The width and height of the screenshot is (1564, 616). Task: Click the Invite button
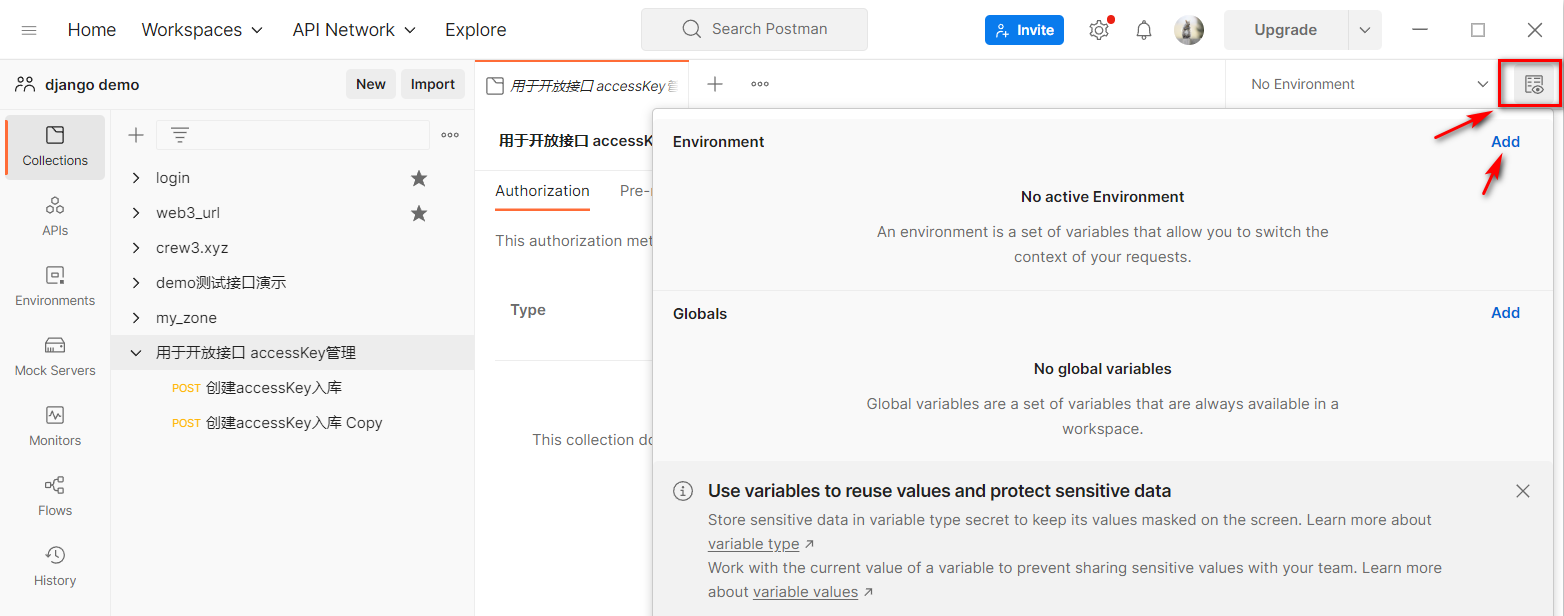click(1024, 30)
